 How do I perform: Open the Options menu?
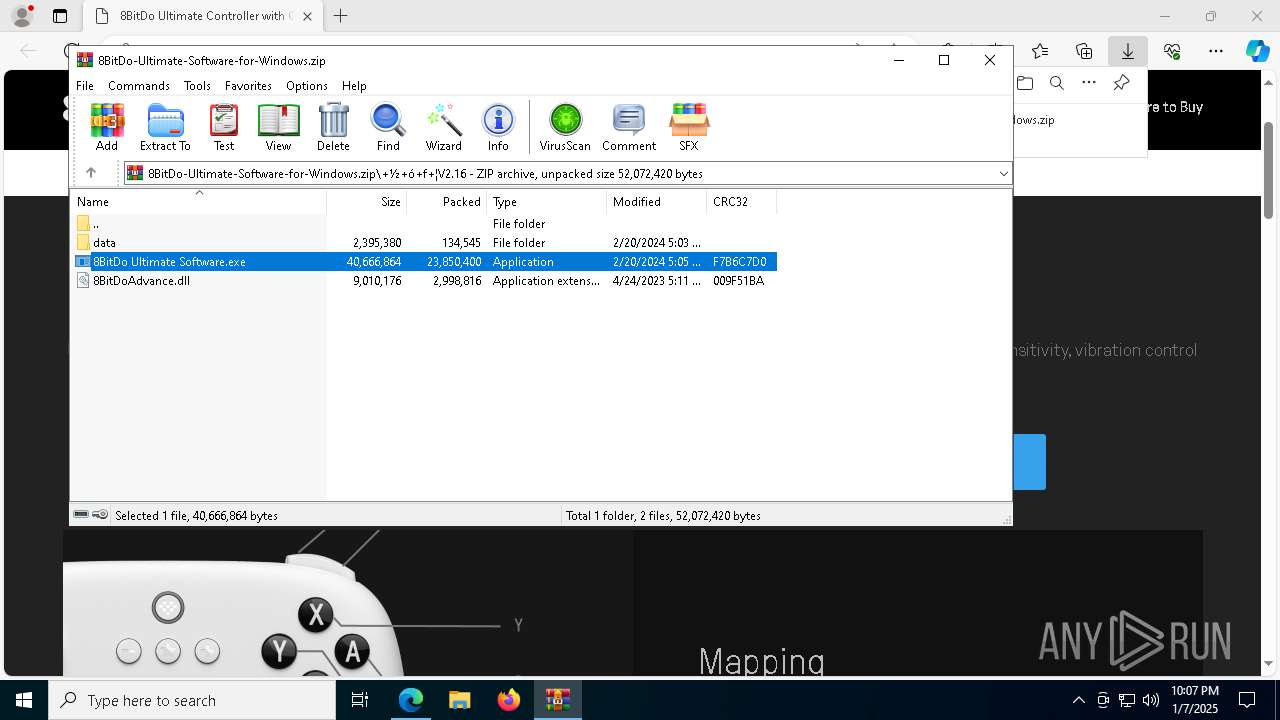(306, 86)
